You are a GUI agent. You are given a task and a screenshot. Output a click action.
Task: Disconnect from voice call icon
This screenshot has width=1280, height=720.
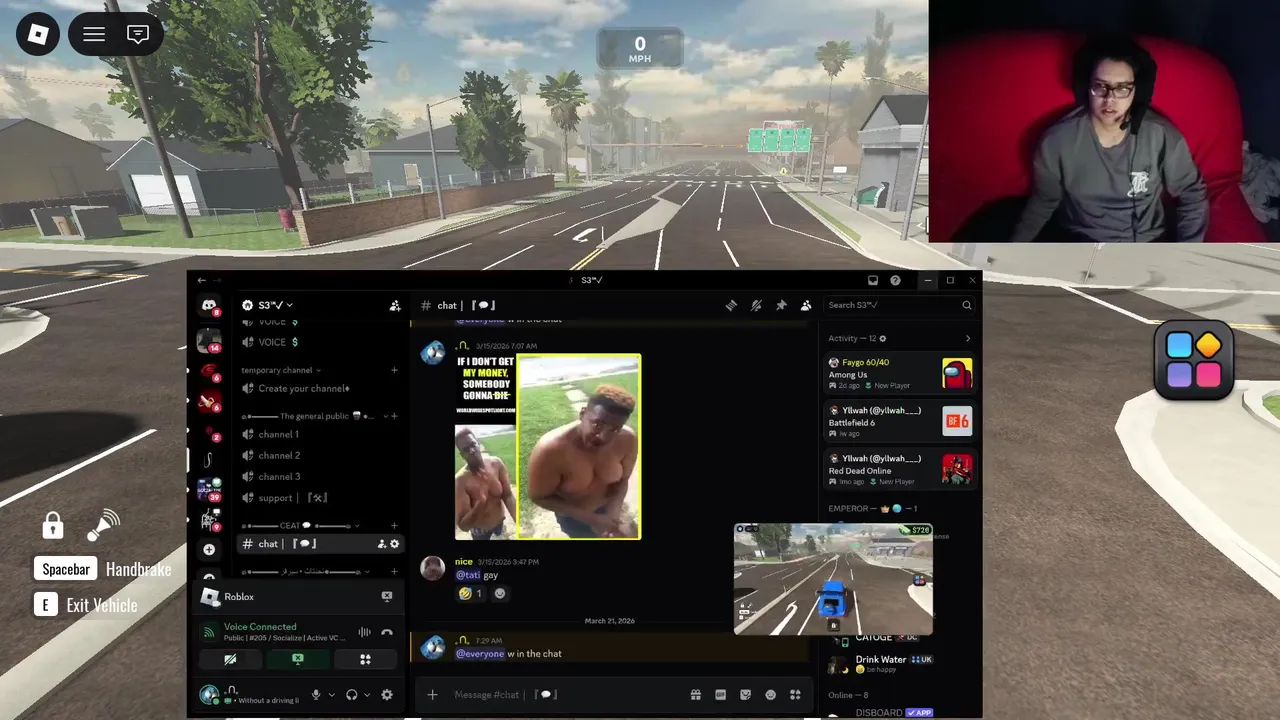point(387,632)
